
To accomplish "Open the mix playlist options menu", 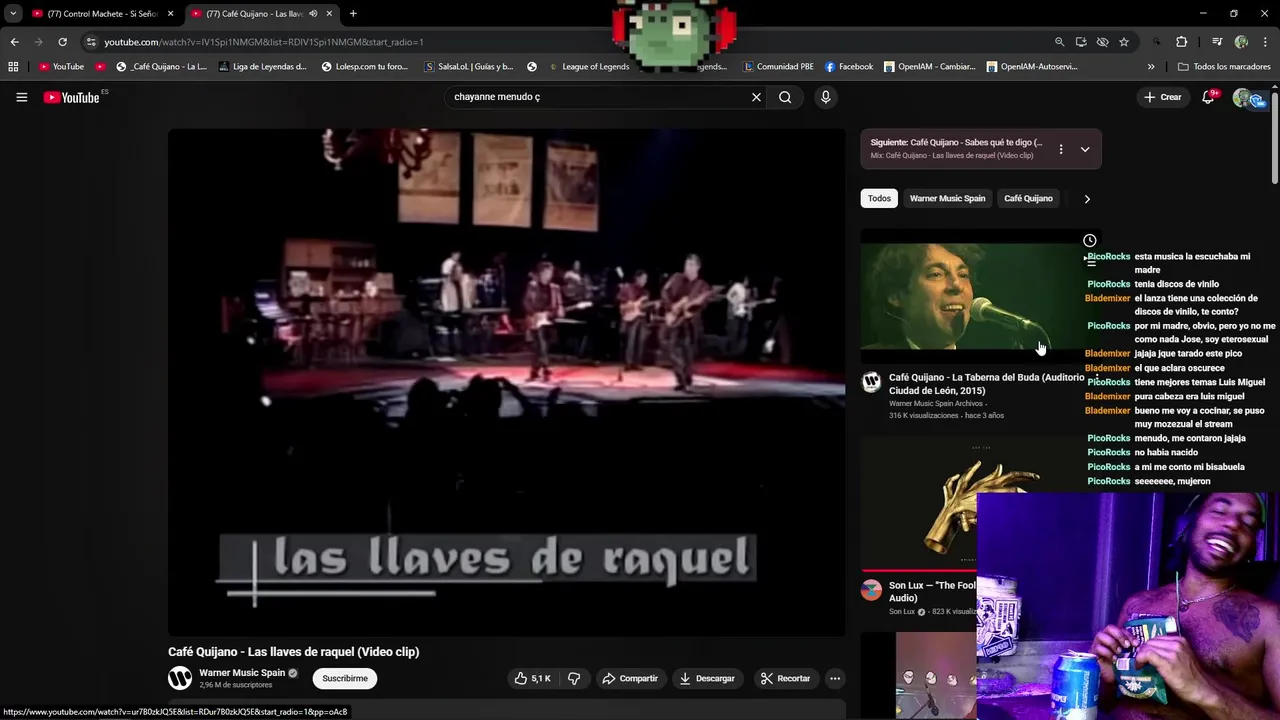I will 1061,149.
